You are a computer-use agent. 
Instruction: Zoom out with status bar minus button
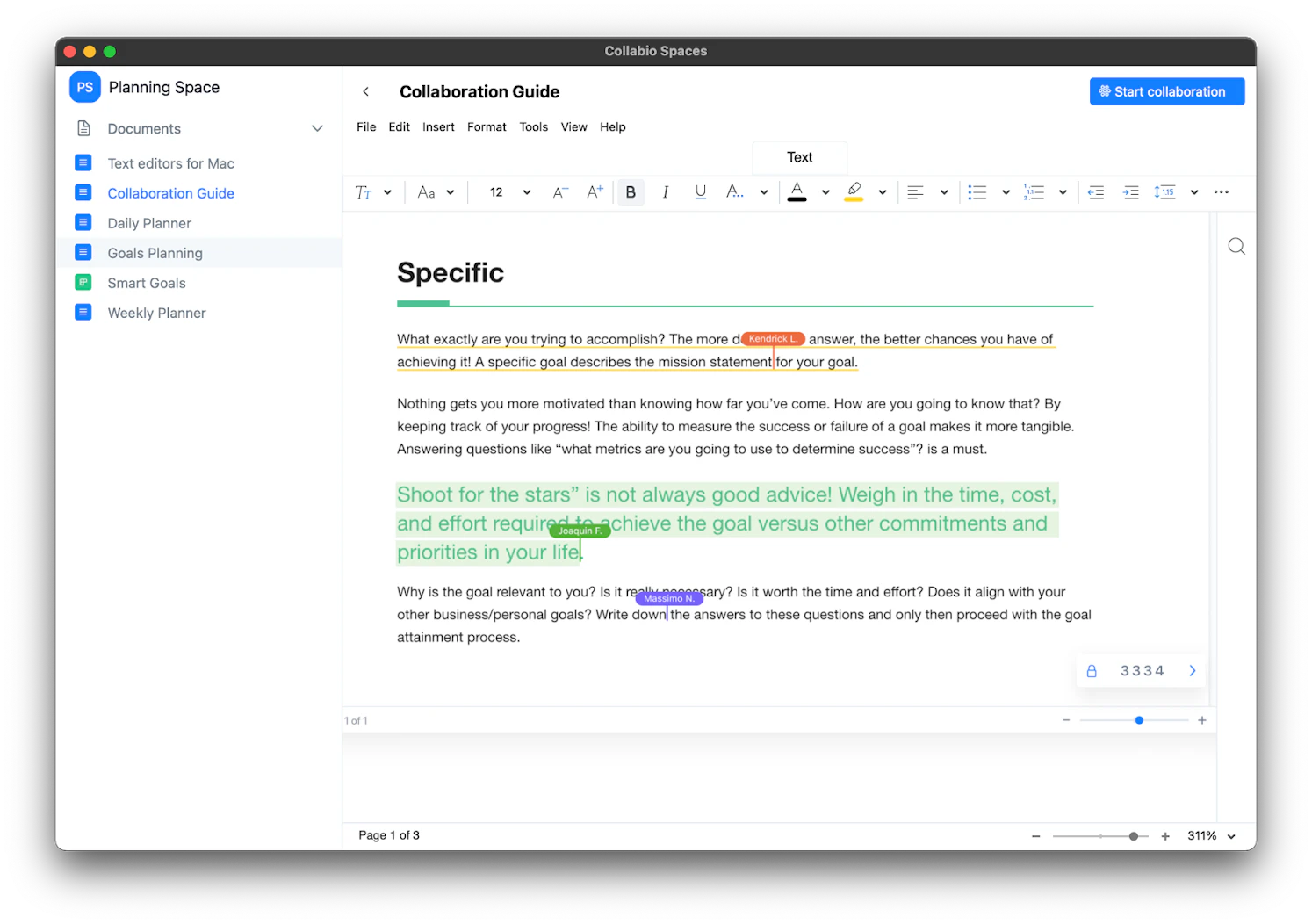pyautogui.click(x=1036, y=836)
